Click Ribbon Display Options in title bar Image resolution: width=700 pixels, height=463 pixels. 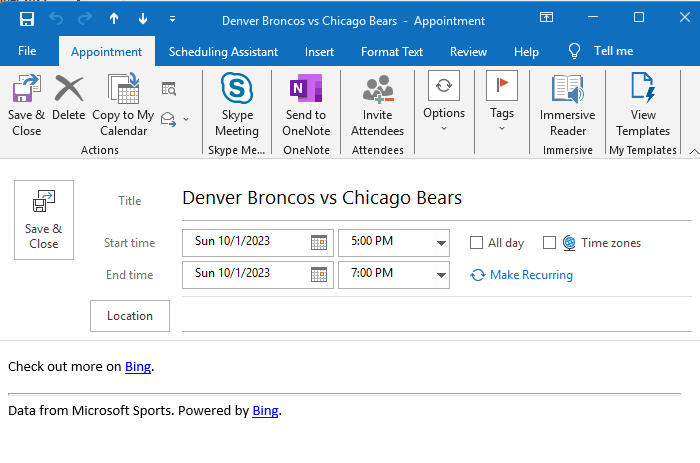(546, 17)
